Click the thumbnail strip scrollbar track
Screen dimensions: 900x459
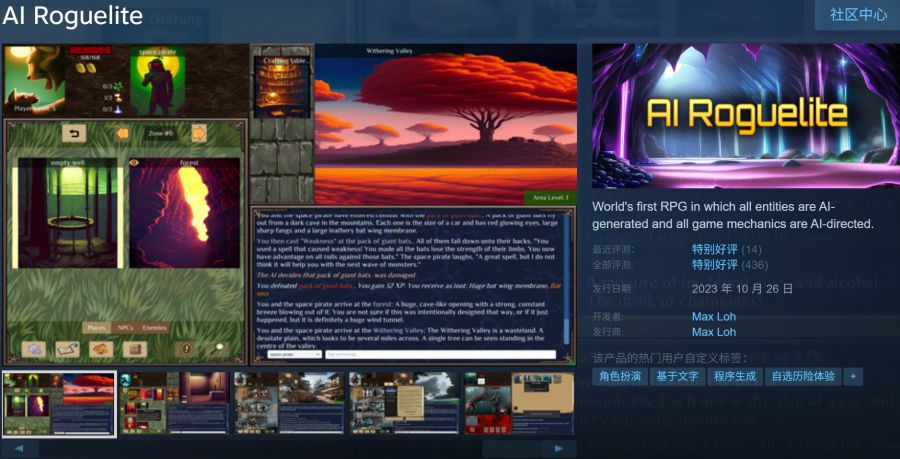(x=289, y=448)
